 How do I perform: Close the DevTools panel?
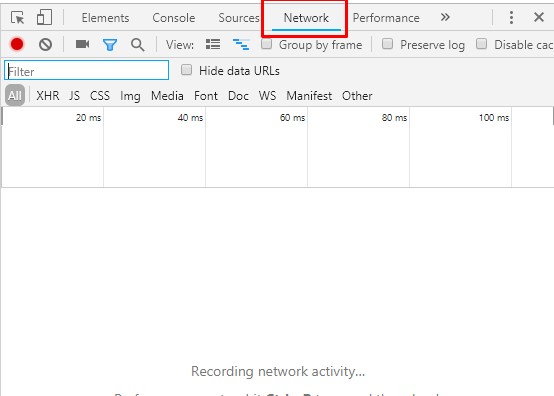539,17
